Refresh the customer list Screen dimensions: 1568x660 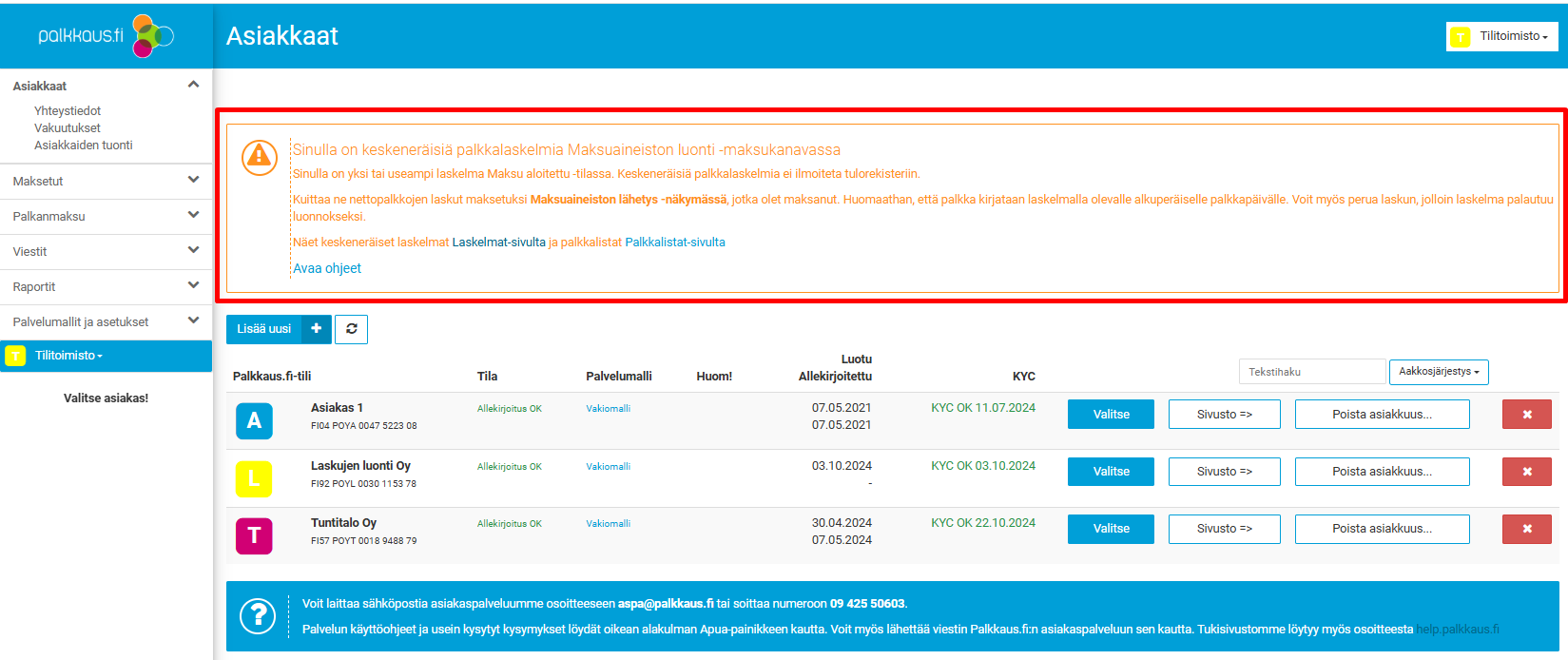[x=352, y=329]
